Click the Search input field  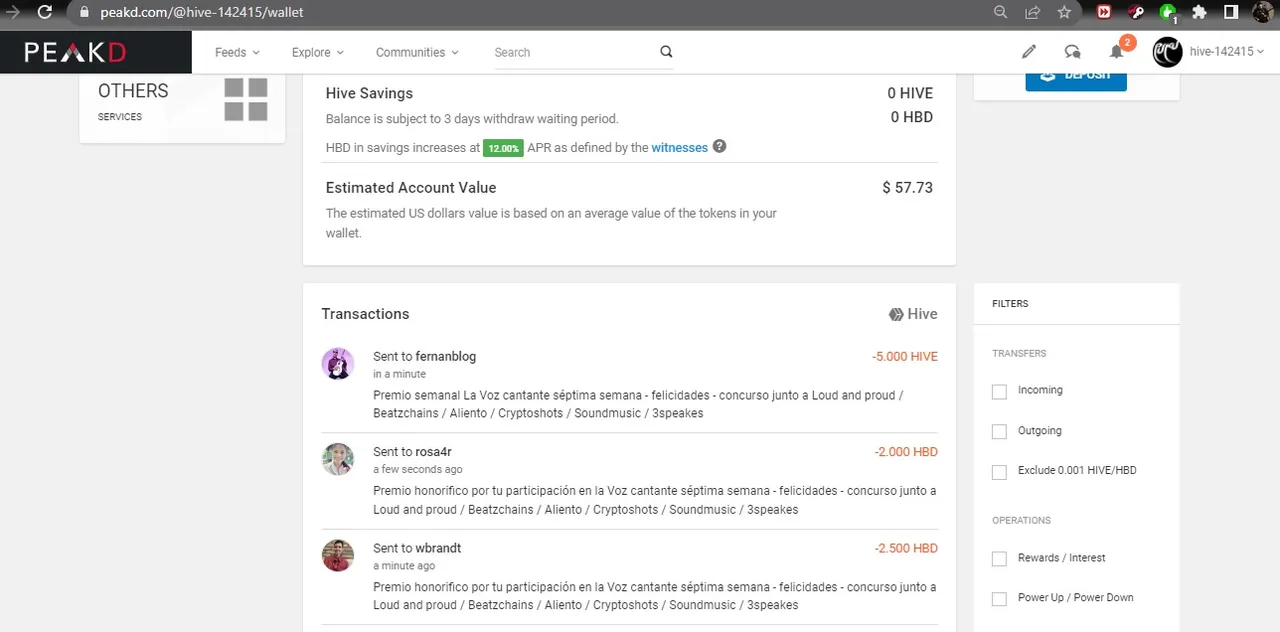point(575,52)
